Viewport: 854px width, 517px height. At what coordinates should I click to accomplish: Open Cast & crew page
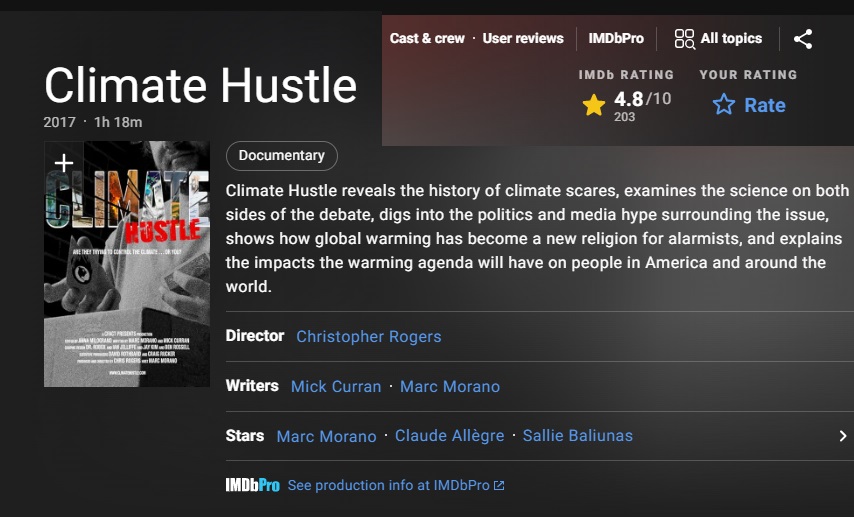[x=427, y=38]
